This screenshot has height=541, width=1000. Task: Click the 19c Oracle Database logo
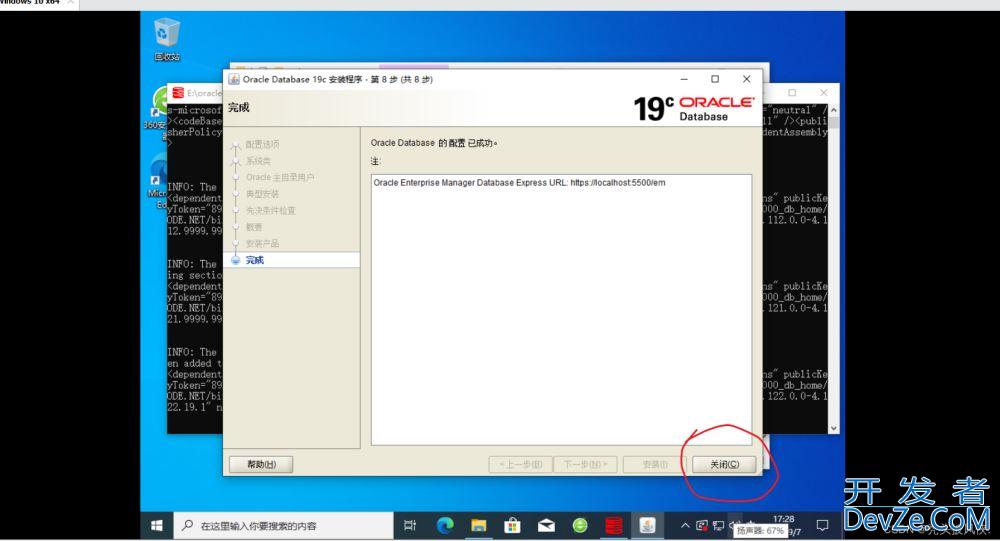pyautogui.click(x=694, y=109)
